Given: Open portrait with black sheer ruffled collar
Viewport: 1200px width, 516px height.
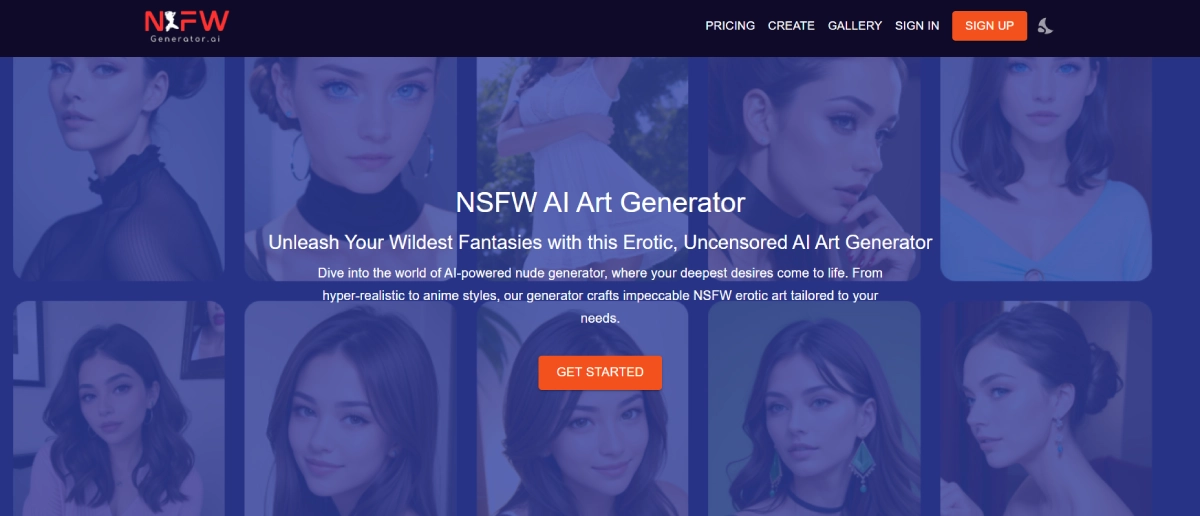Looking at the screenshot, I should click(x=119, y=168).
